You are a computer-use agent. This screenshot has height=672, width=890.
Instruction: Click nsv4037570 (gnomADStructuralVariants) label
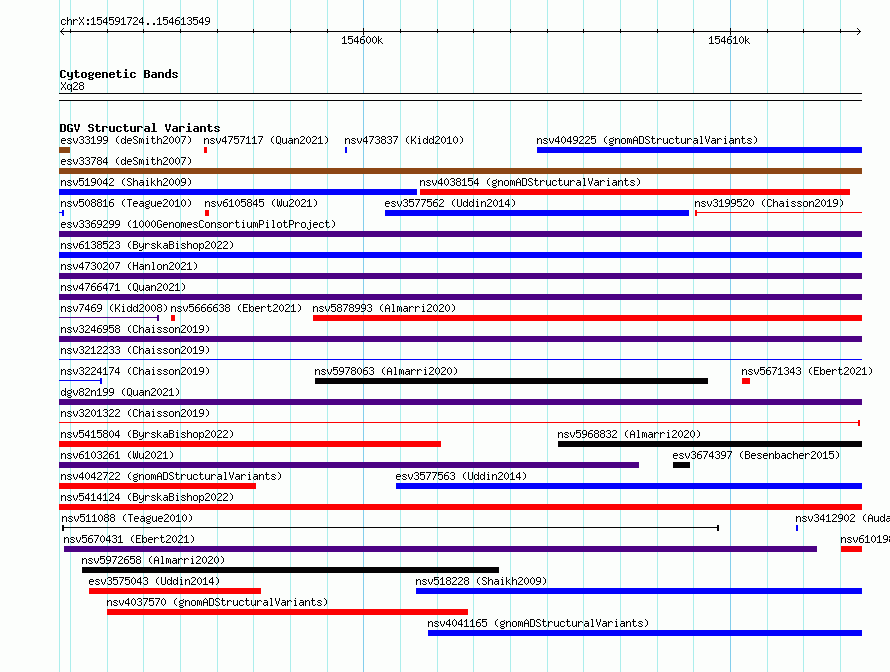click(217, 602)
